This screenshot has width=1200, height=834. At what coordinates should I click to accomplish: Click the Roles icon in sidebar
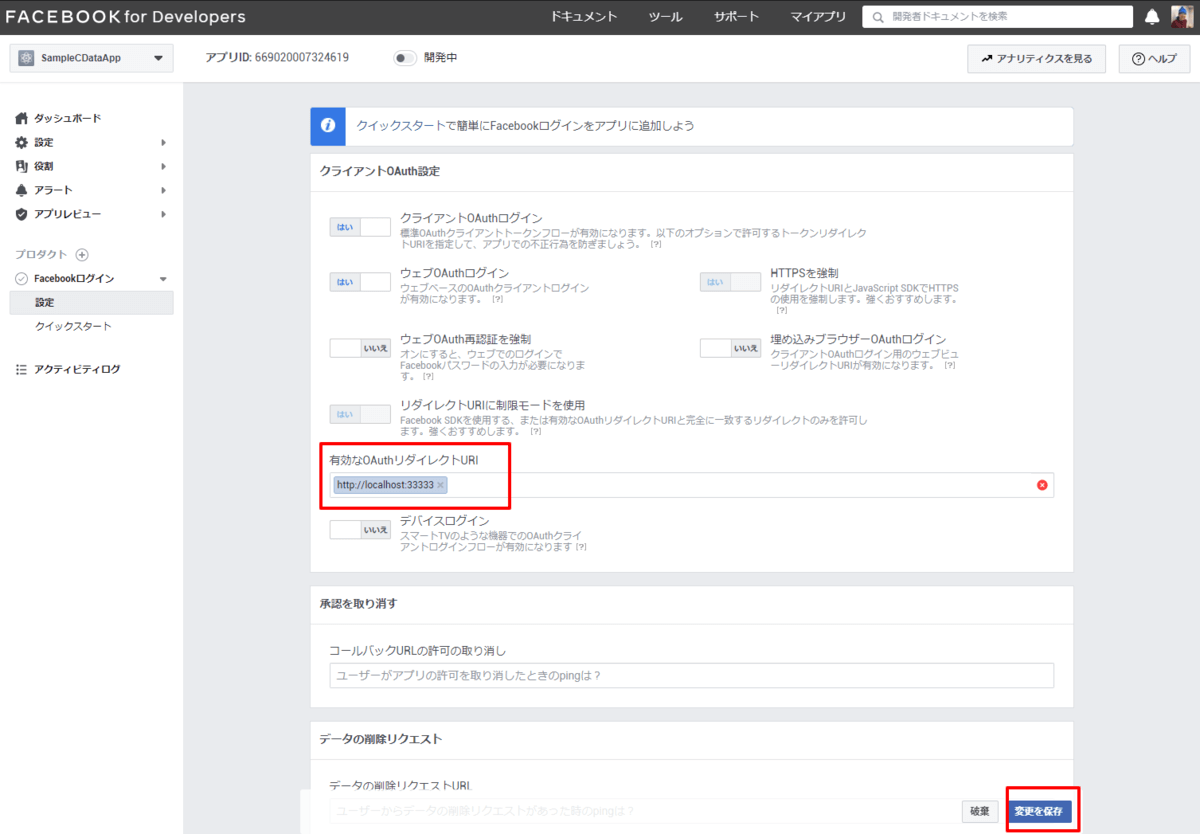[x=22, y=166]
